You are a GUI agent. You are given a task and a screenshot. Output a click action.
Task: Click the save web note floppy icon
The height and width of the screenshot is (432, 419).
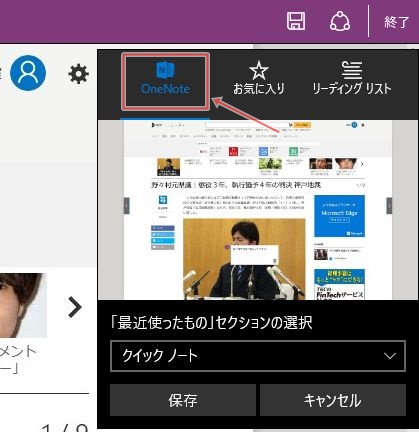click(x=296, y=21)
